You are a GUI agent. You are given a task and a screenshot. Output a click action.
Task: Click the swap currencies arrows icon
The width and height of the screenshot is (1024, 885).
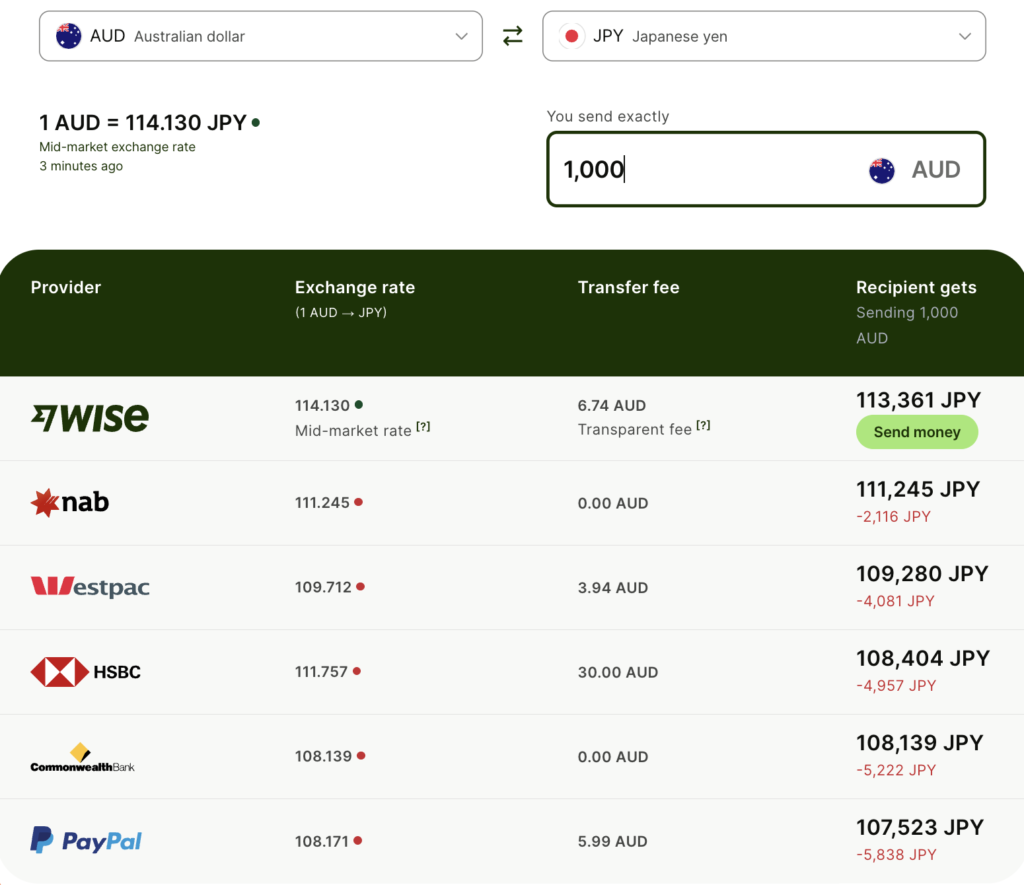[513, 35]
